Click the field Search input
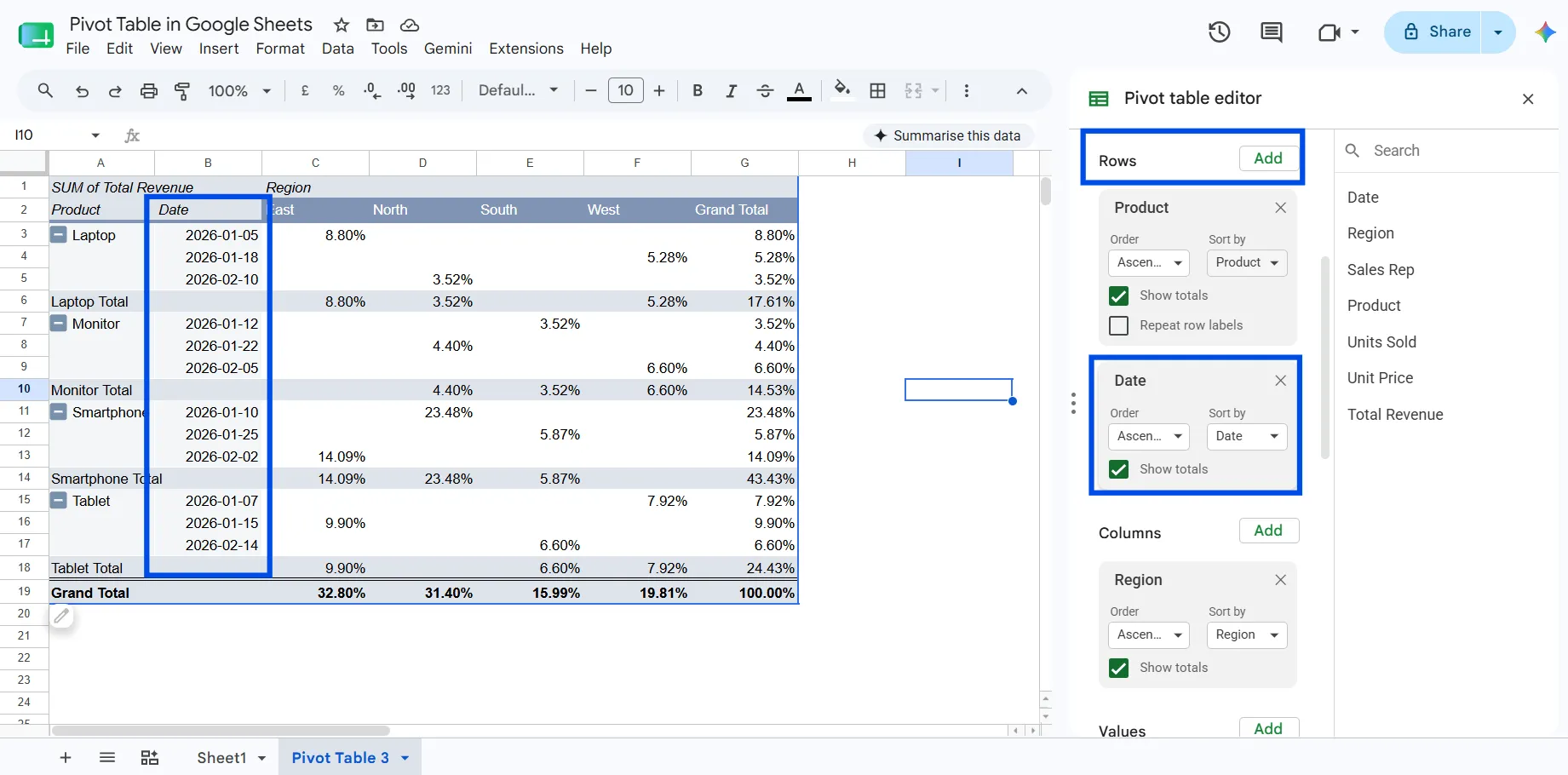Viewport: 1568px width, 775px height. coord(1447,151)
